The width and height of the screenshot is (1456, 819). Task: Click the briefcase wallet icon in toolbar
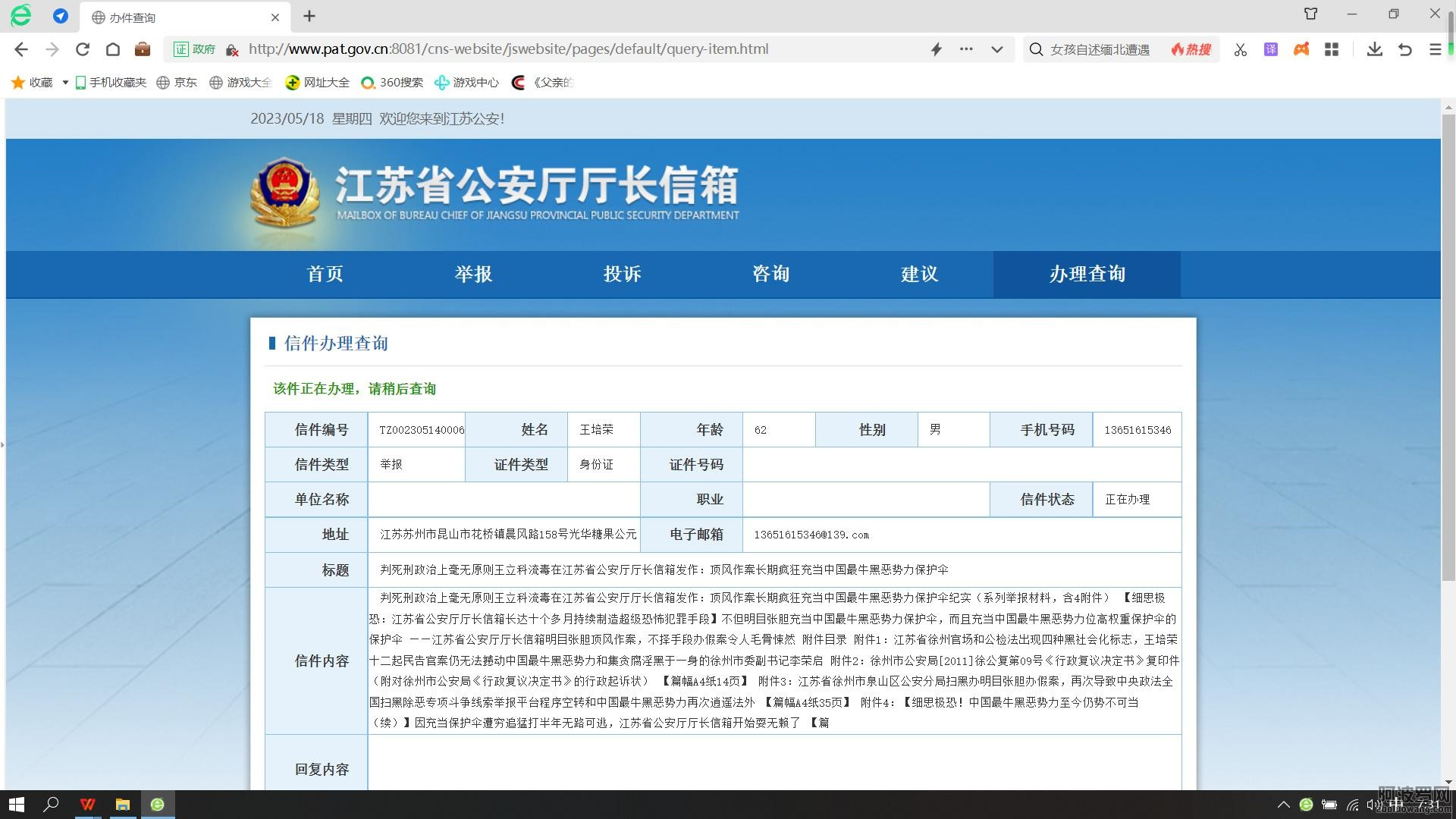[143, 49]
